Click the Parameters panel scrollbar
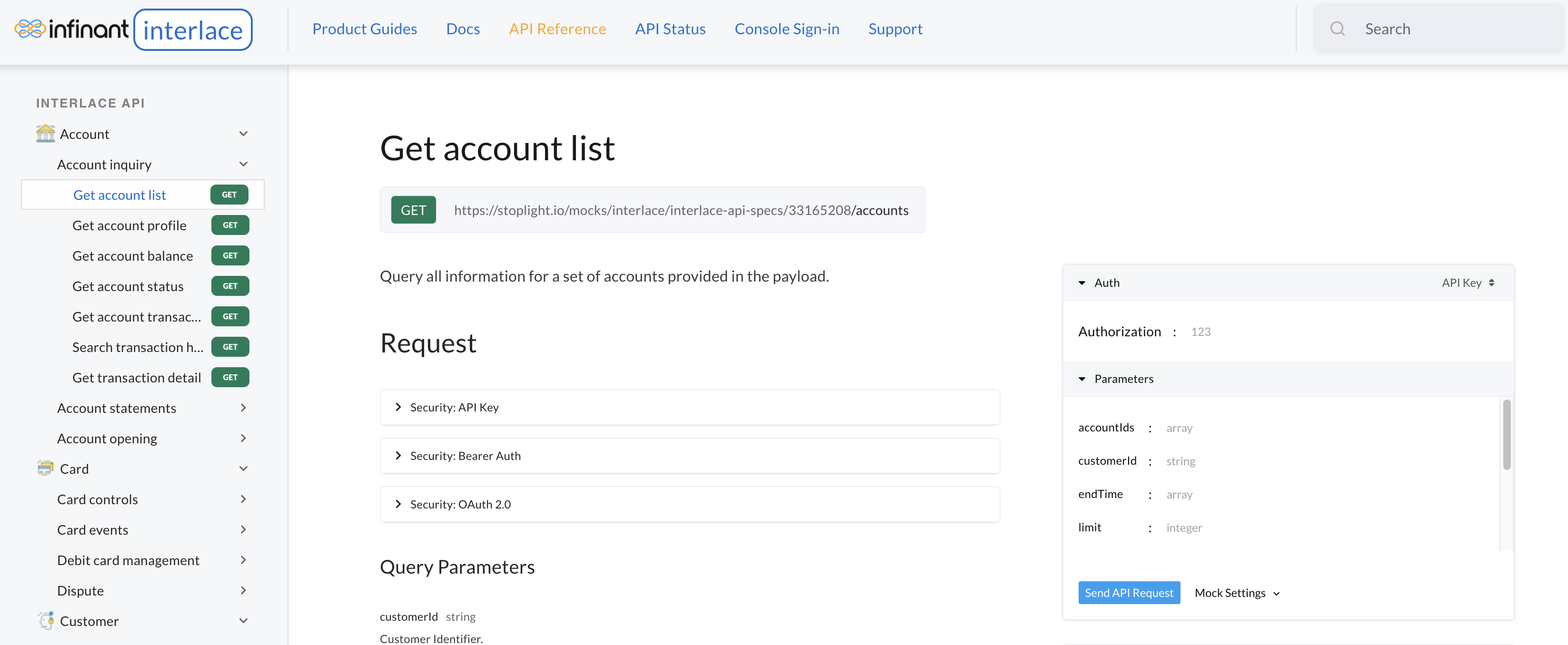1568x645 pixels. (1507, 434)
